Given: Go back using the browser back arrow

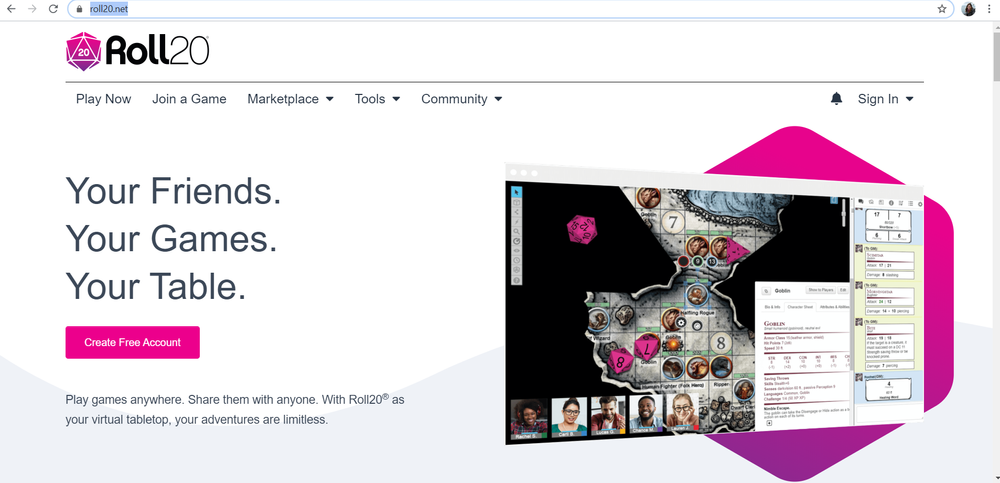Looking at the screenshot, I should click(x=11, y=9).
